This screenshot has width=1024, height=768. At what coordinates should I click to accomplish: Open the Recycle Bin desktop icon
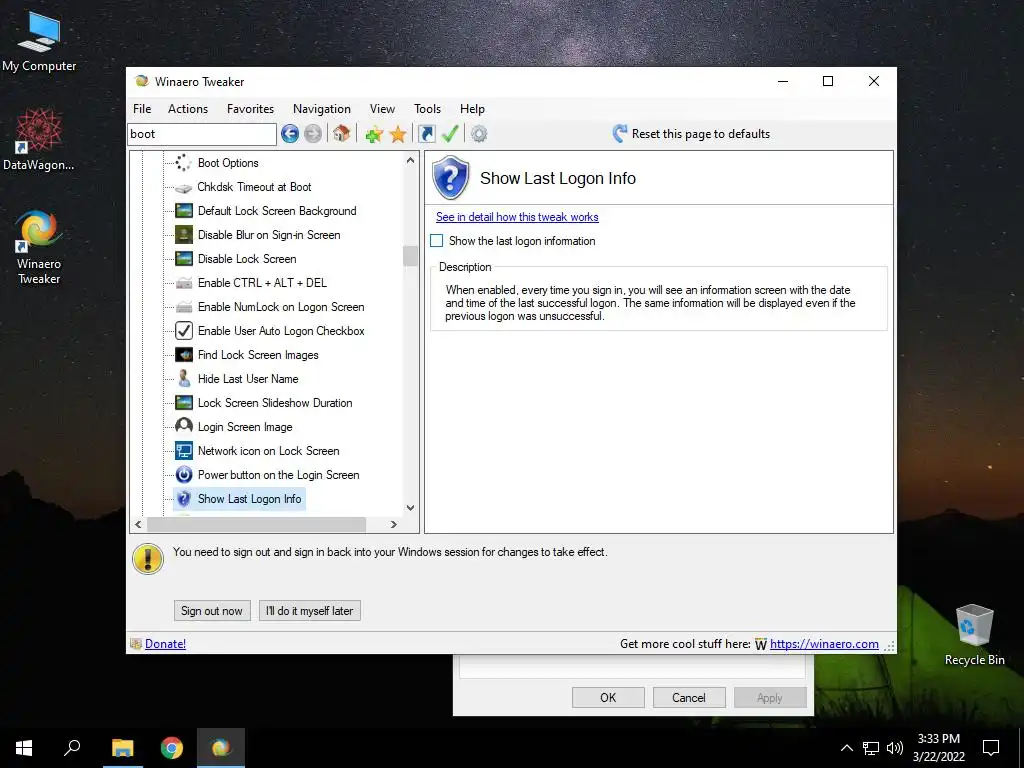(974, 635)
